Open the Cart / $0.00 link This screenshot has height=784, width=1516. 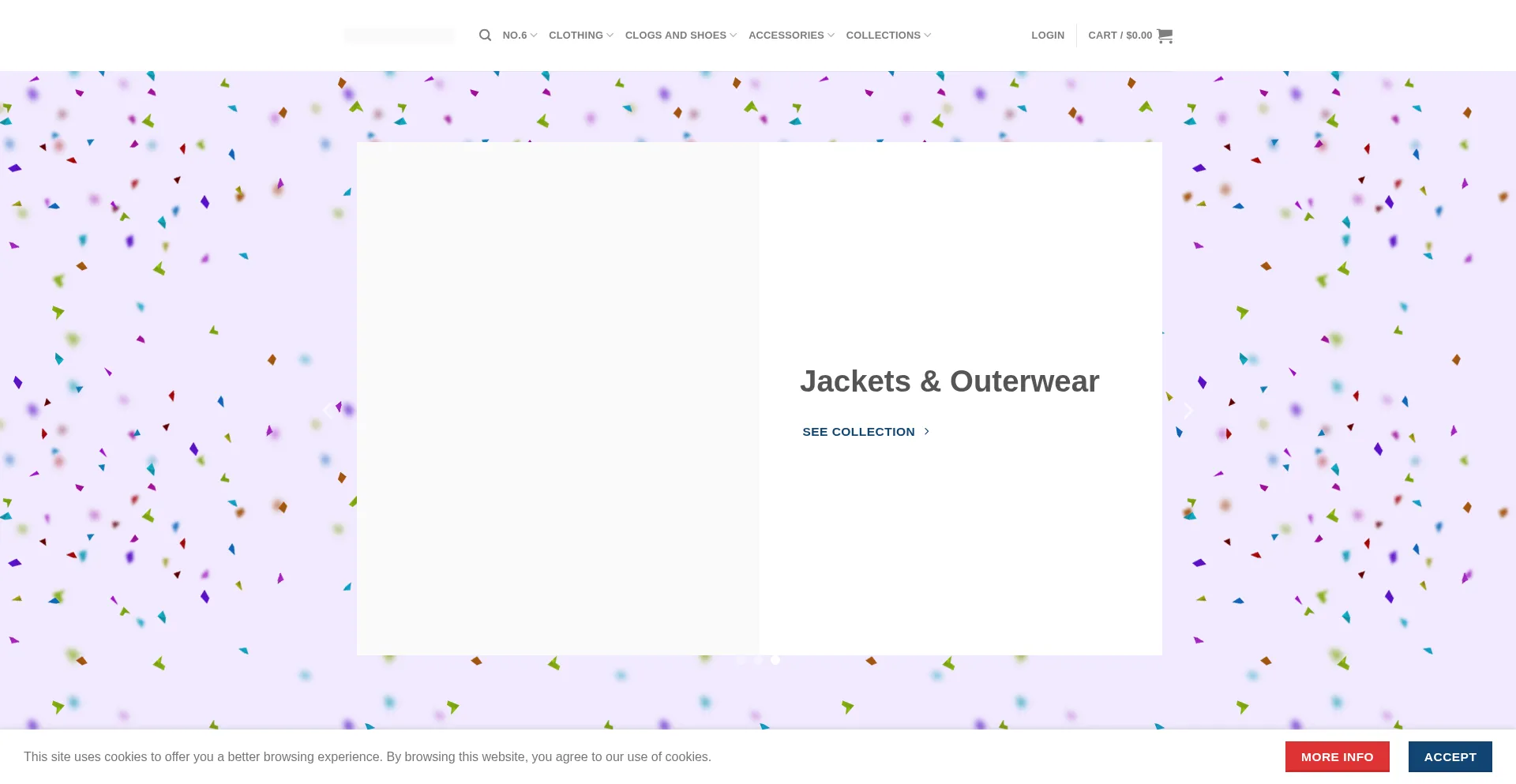tap(1130, 36)
